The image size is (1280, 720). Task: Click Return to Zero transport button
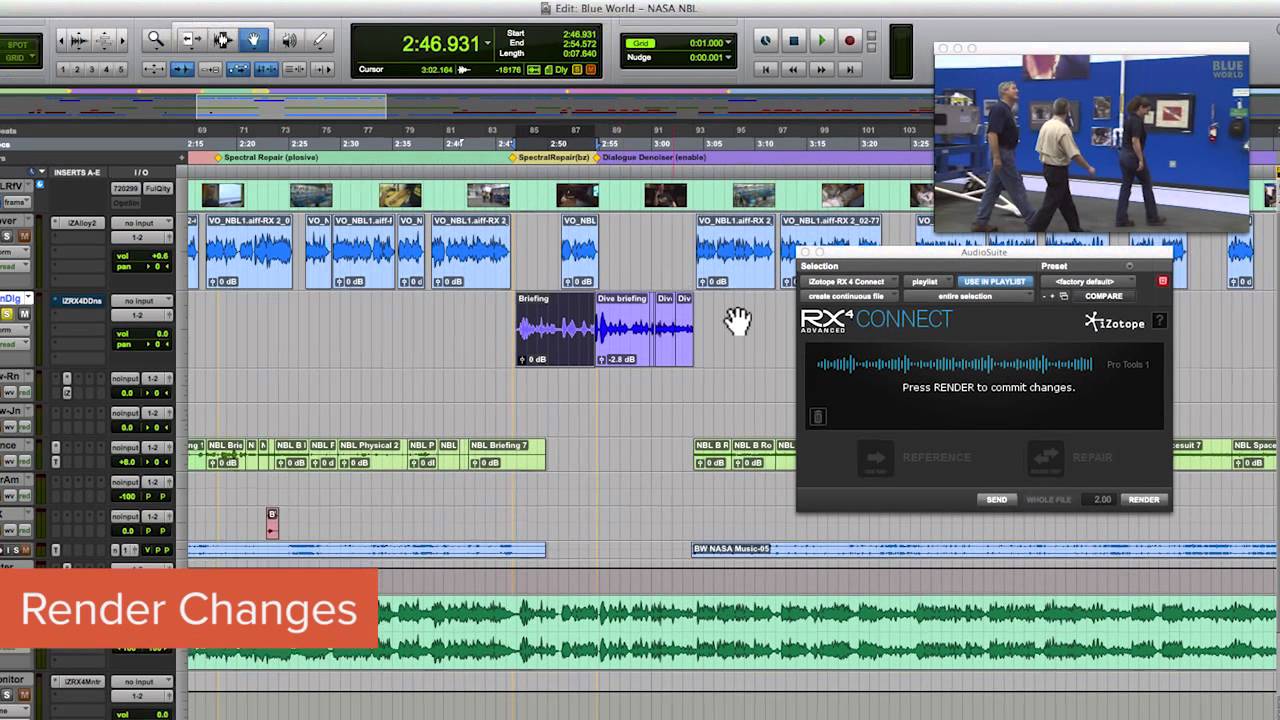point(766,69)
